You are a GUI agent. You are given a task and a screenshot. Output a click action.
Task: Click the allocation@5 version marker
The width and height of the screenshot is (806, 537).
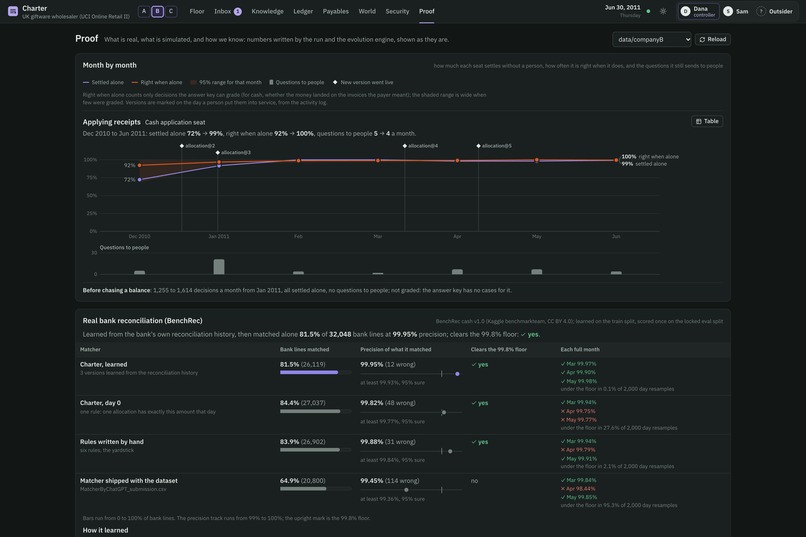pos(479,146)
